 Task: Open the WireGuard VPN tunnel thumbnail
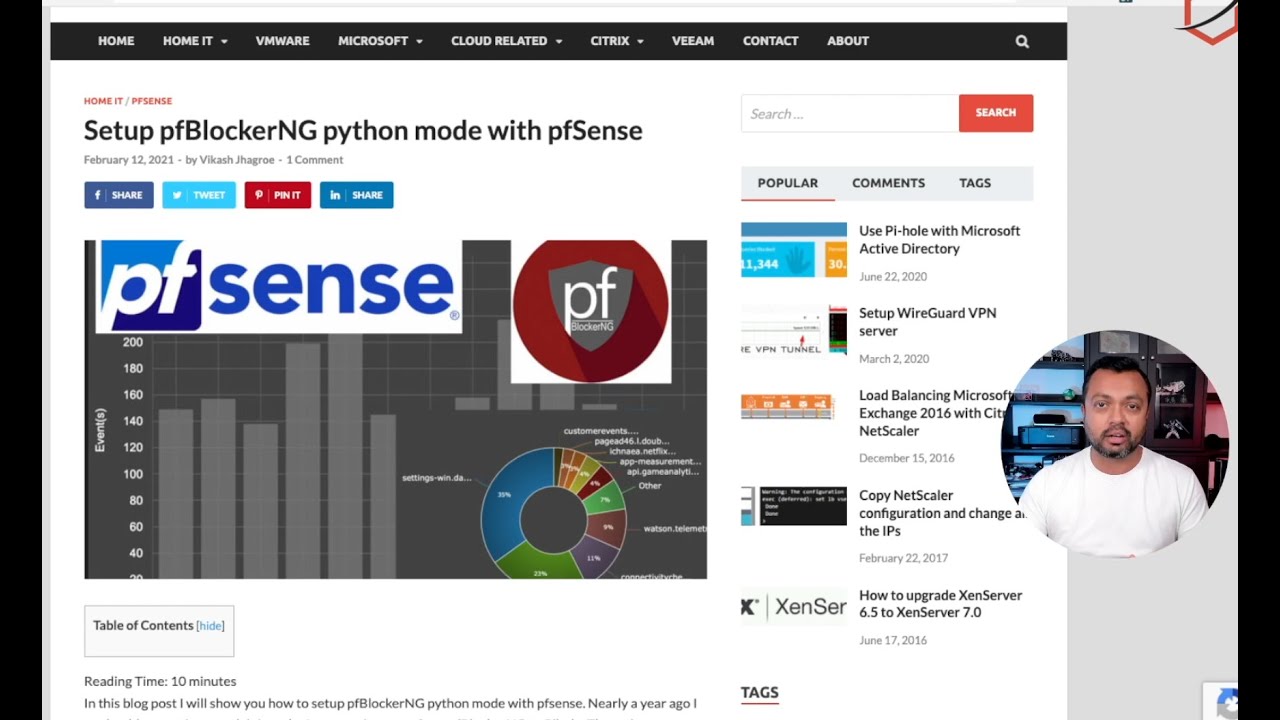point(794,332)
